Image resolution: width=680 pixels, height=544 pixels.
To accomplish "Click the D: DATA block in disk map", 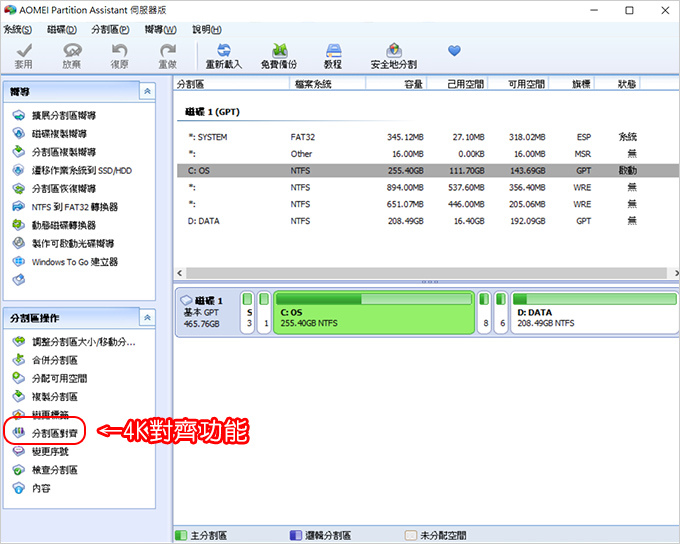I will (x=594, y=312).
